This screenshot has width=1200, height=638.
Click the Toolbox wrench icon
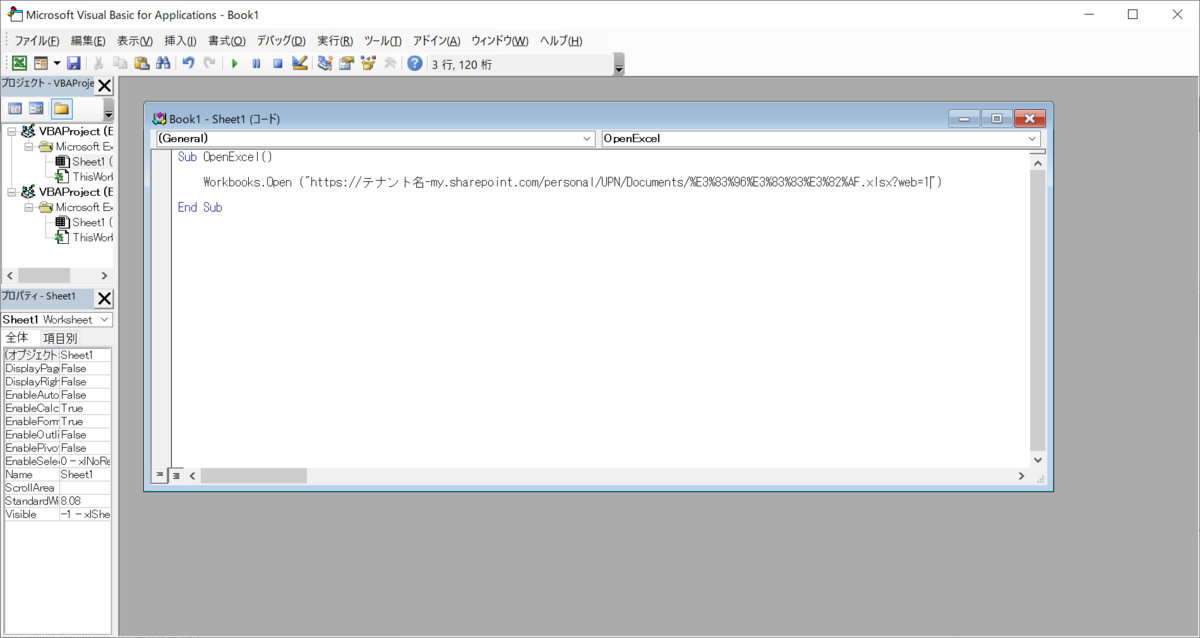click(x=390, y=63)
